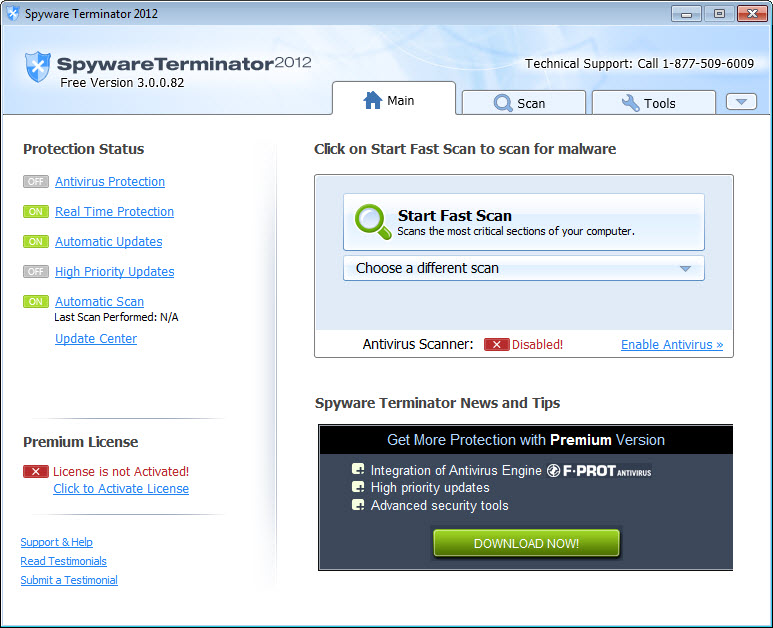Image resolution: width=773 pixels, height=628 pixels.
Task: Click the DOWNLOAD NOW! button
Action: tap(526, 543)
